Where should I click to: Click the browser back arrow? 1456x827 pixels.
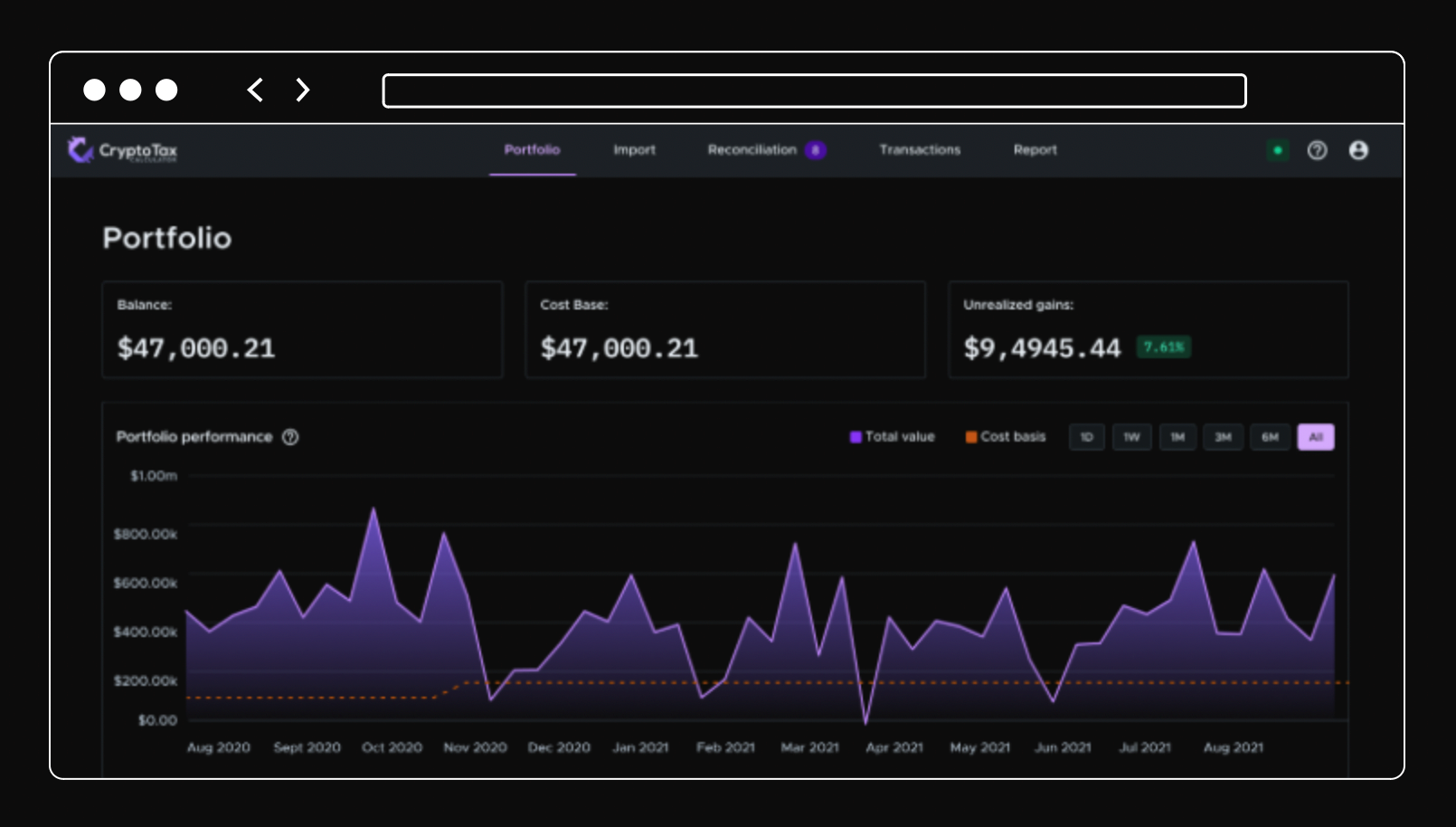pyautogui.click(x=256, y=90)
